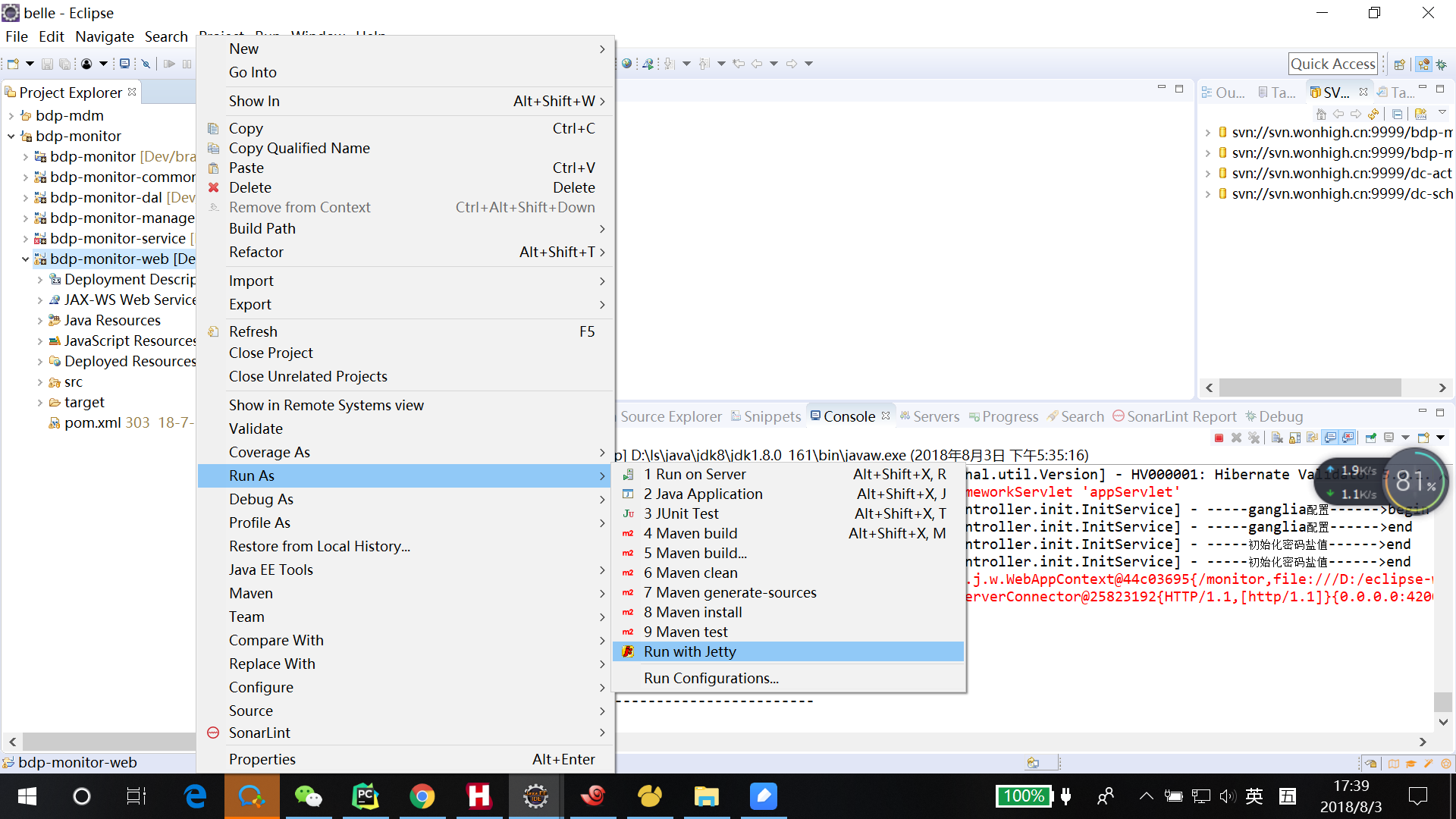Go back to previous edit location
1456x819 pixels.
point(739,64)
